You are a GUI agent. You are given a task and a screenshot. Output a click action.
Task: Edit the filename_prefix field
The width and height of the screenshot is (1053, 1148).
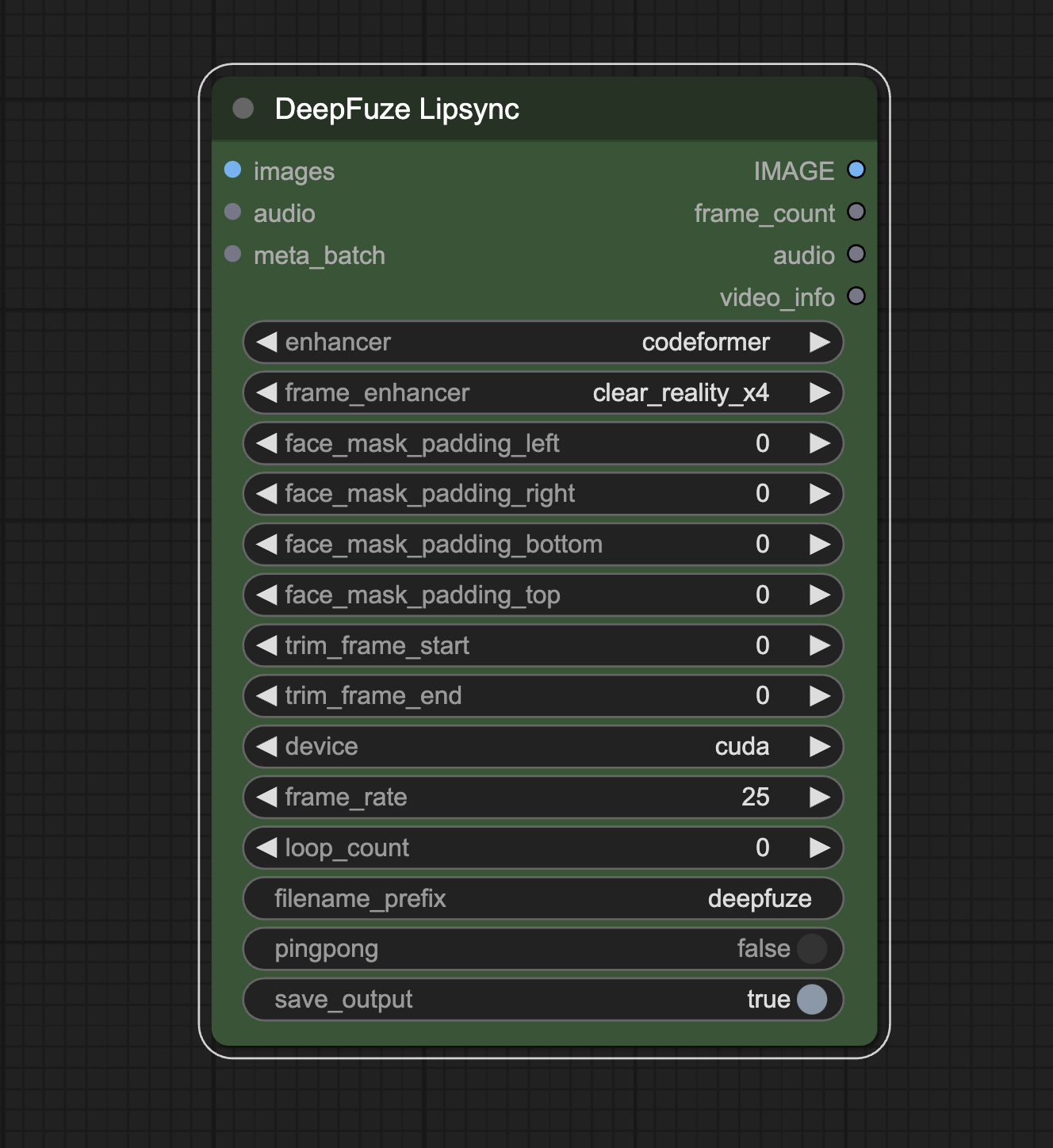pos(543,899)
